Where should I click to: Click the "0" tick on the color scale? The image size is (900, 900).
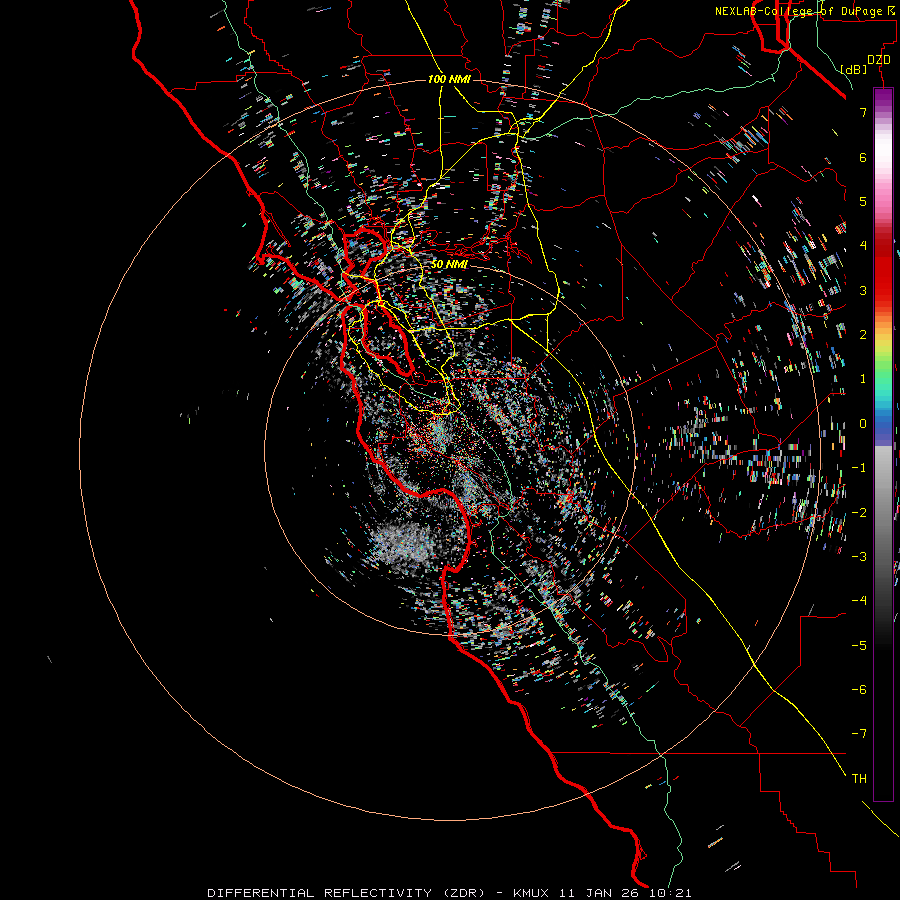863,424
